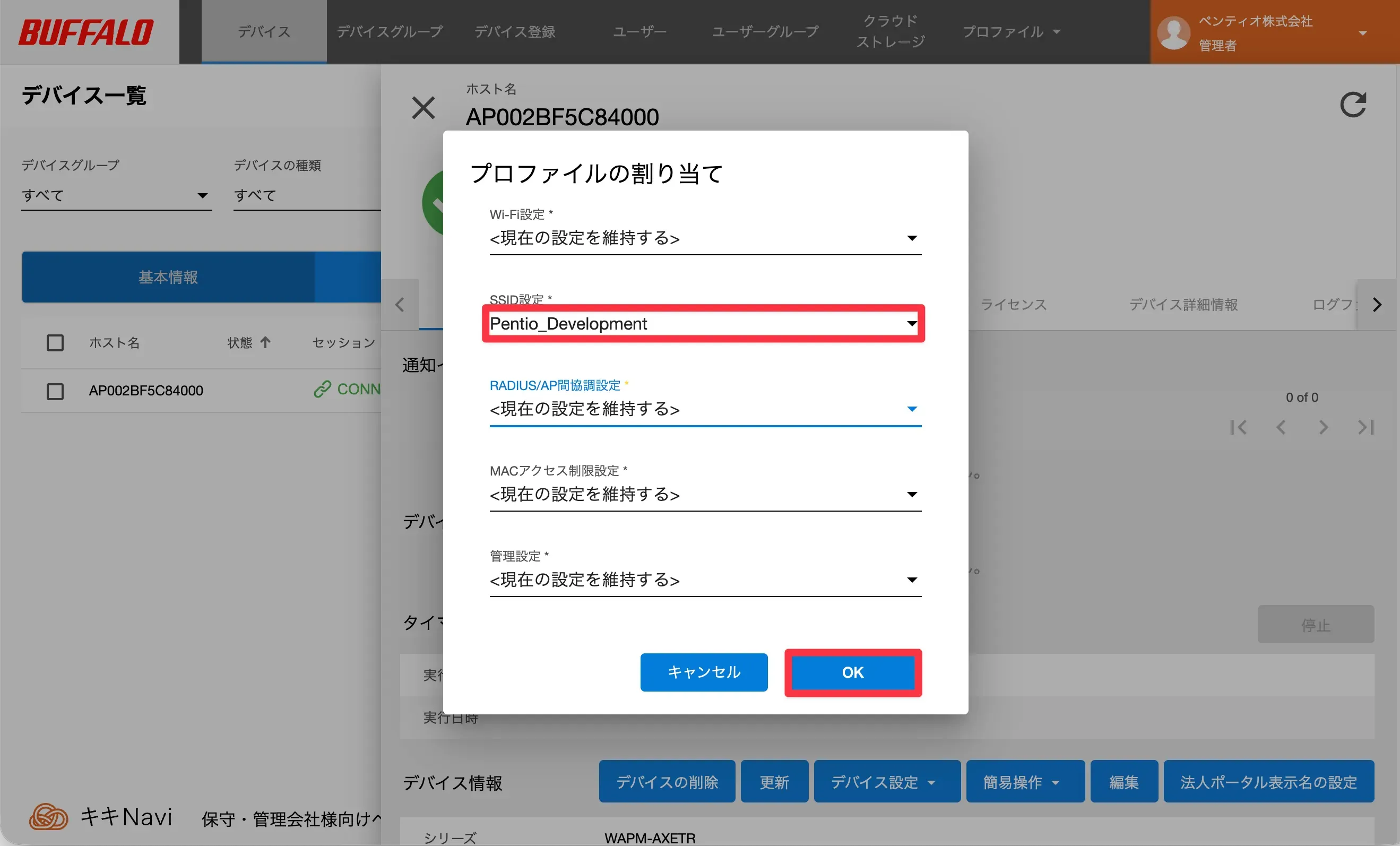The height and width of the screenshot is (846, 1400).
Task: Click キャンセル button in dialog
Action: [703, 672]
